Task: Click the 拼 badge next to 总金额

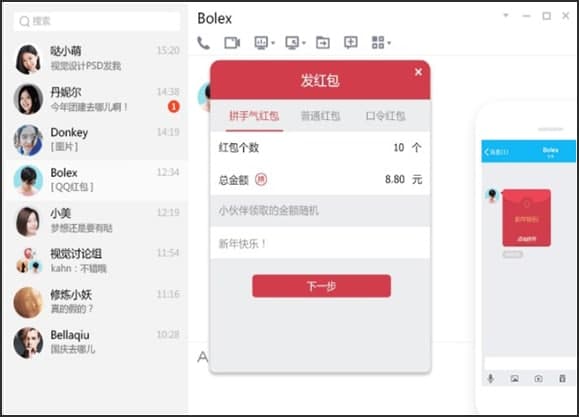Action: [261, 180]
